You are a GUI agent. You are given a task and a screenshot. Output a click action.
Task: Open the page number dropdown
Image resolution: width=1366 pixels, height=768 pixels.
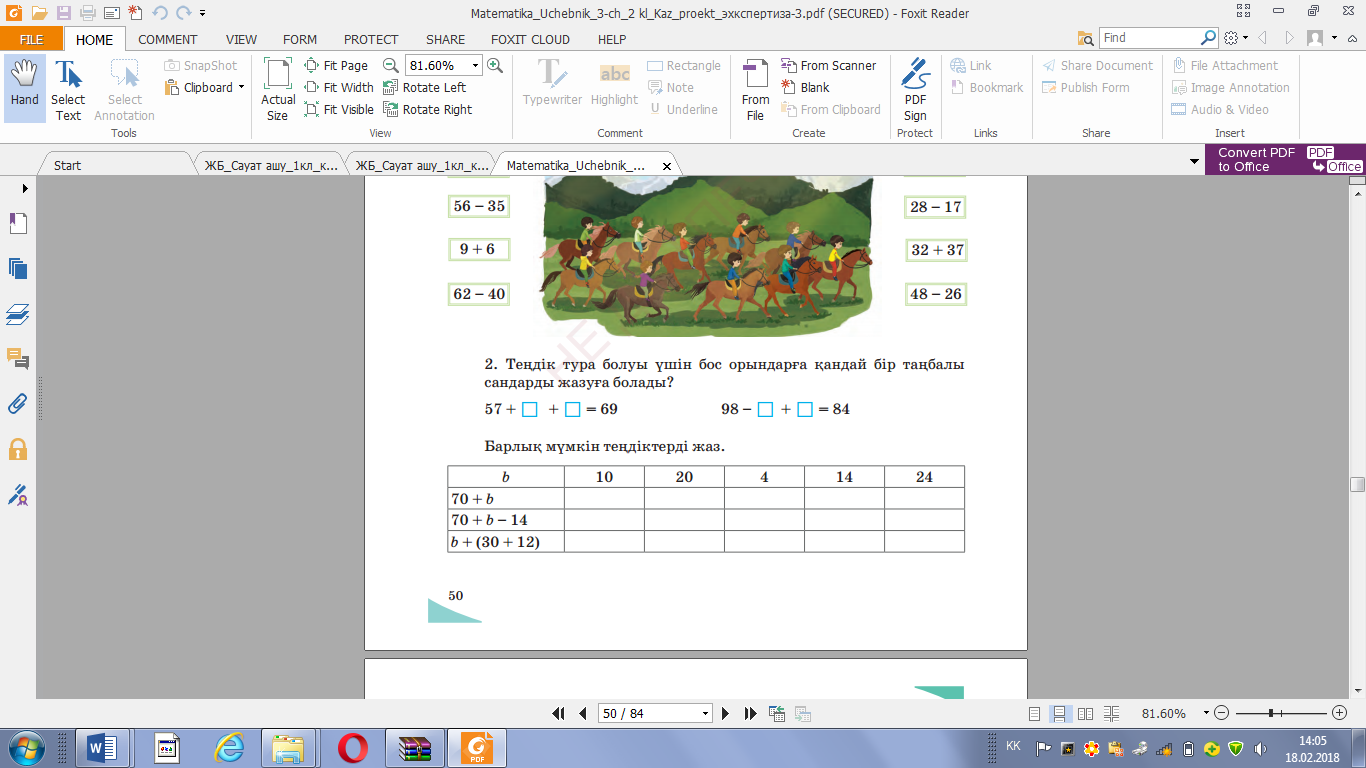click(x=706, y=714)
